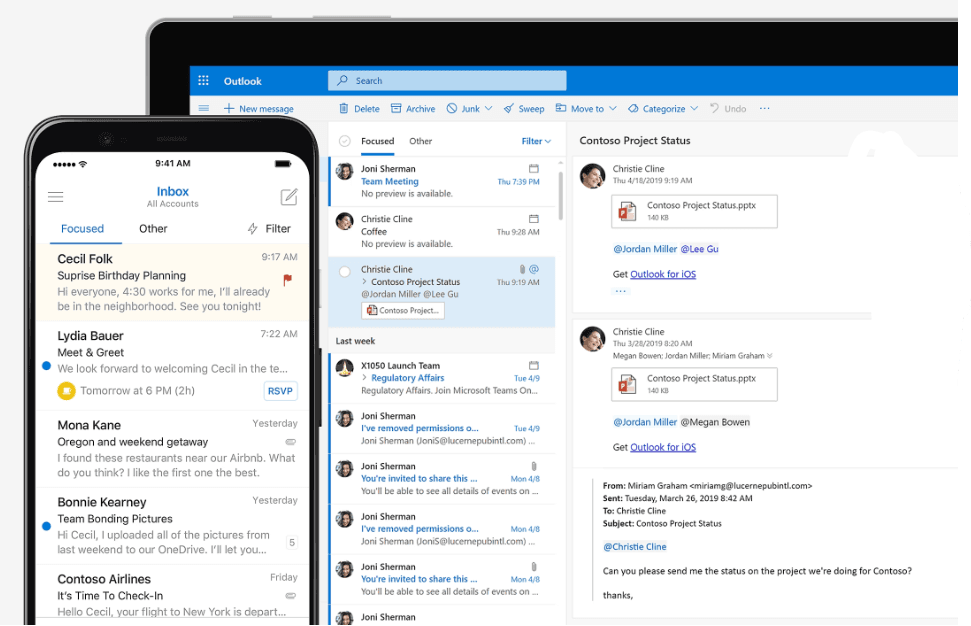Open the Outlook app launcher grid
Image resolution: width=971 pixels, height=626 pixels.
point(204,81)
